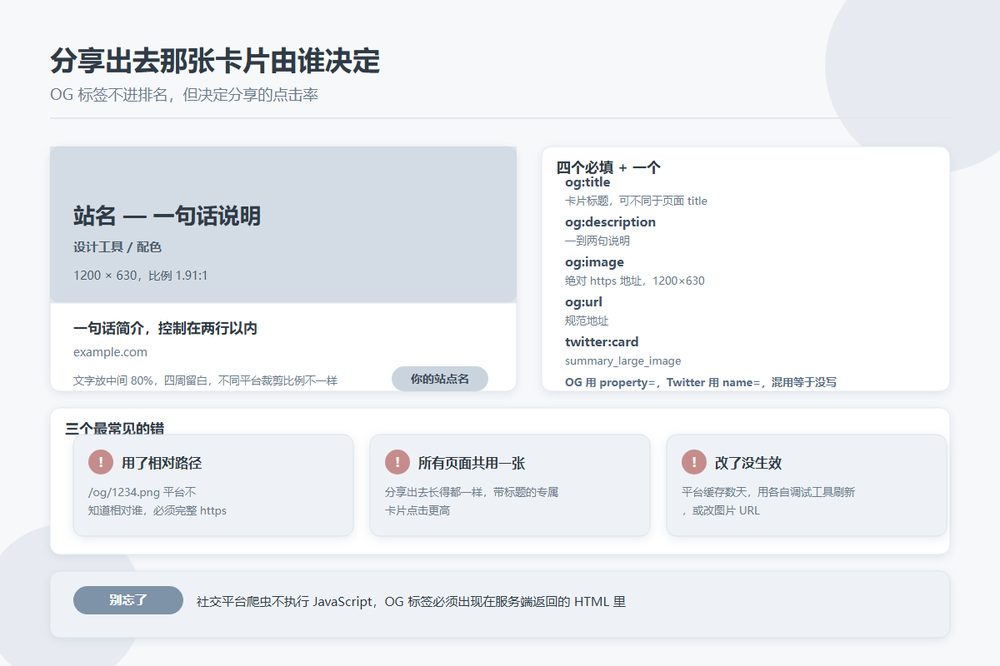Click the 1200 × 630，比例 1.91:1 text

click(140, 275)
